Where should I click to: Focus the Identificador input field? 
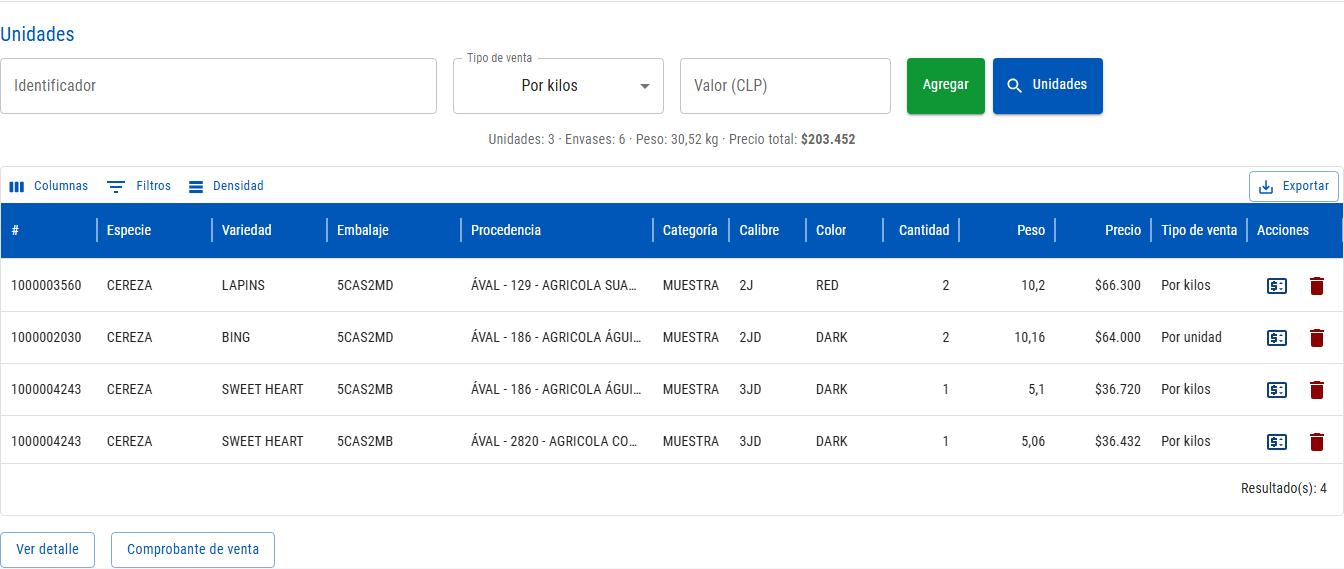tap(218, 86)
